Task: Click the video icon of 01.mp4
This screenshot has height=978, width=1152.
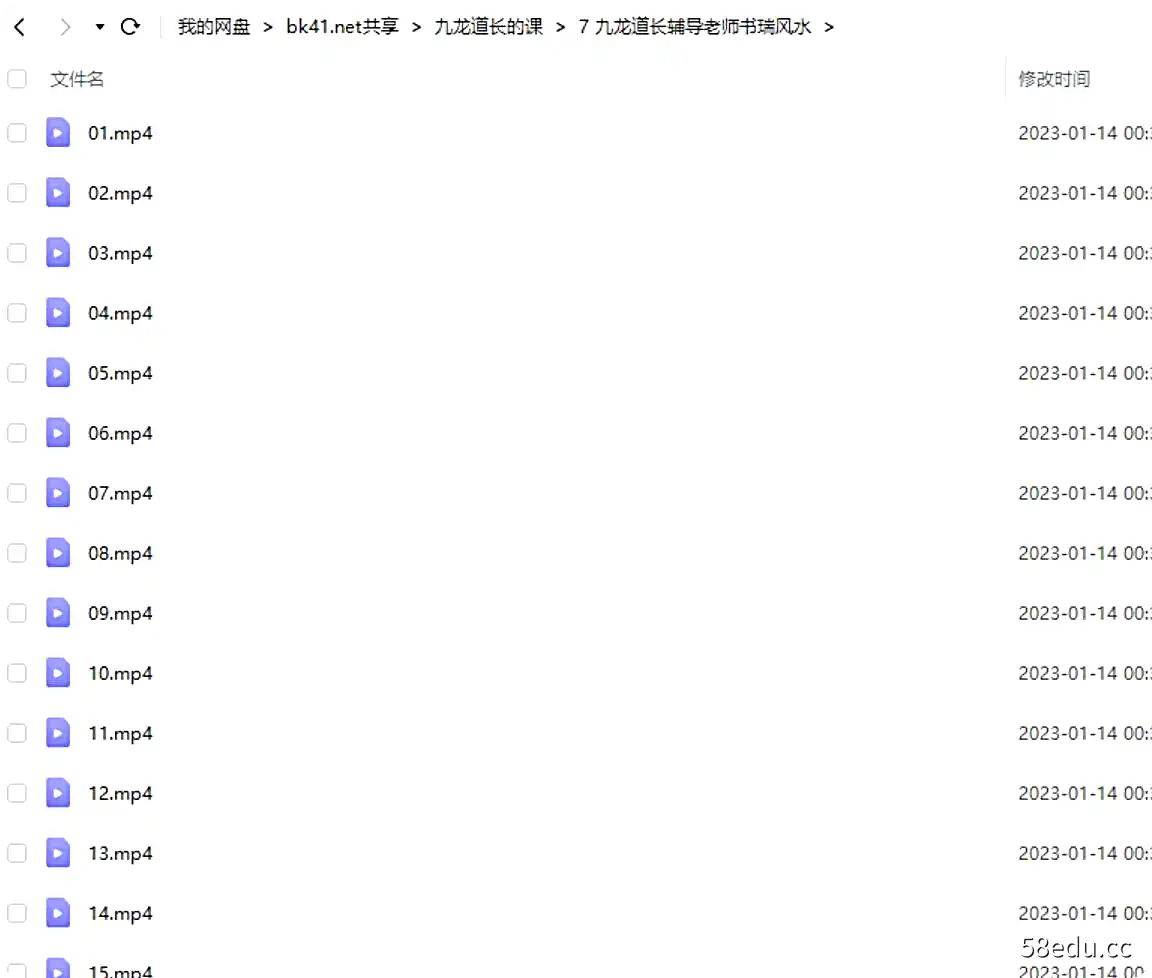Action: [58, 133]
